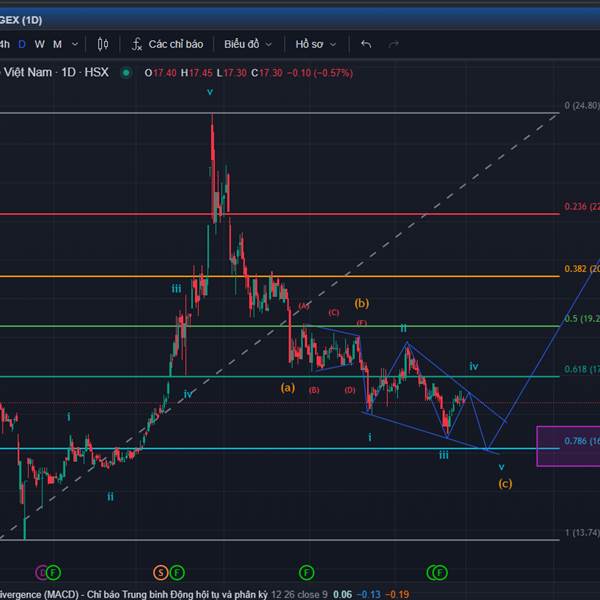Click the GEX (1D) window title
Image resolution: width=600 pixels, height=600 pixels.
(21, 20)
